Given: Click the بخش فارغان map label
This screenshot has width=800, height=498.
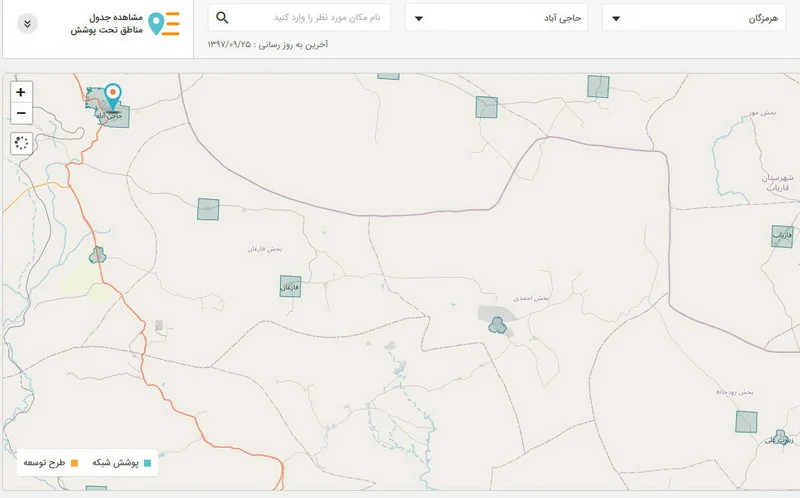Looking at the screenshot, I should (x=265, y=249).
